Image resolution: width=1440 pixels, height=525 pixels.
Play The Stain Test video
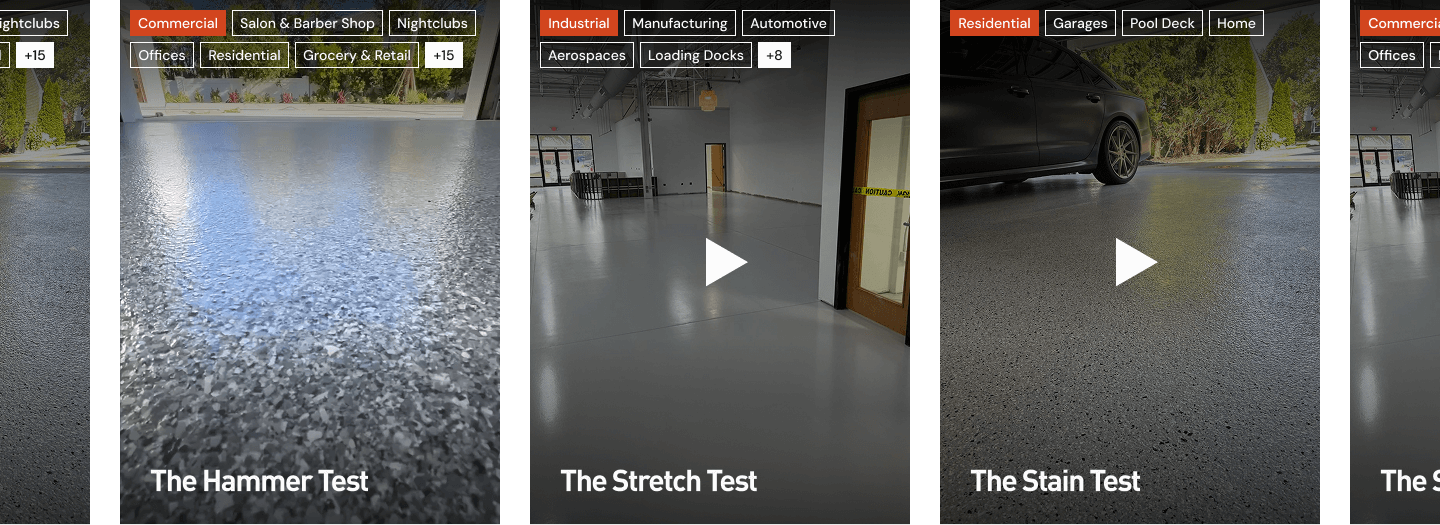(1136, 262)
